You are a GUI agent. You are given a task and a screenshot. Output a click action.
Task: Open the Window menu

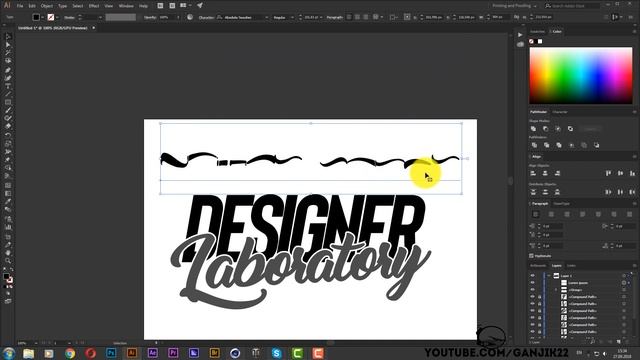(126, 6)
